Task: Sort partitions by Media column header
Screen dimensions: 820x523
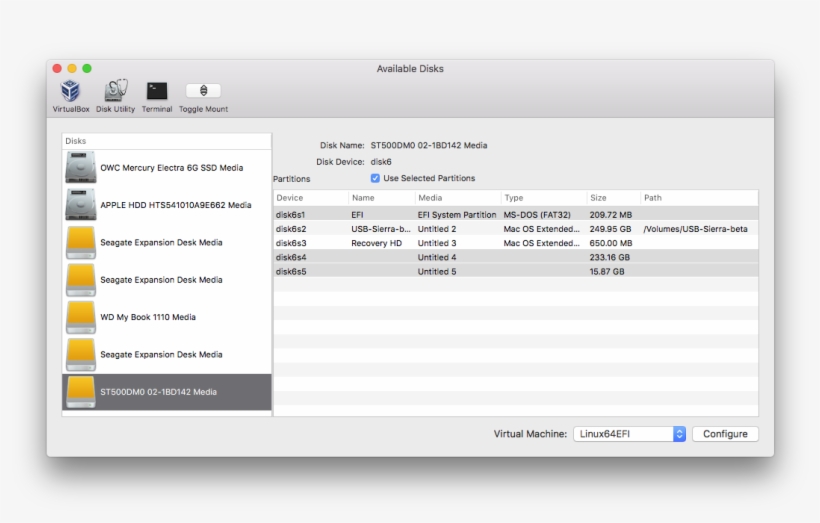Action: tap(458, 198)
